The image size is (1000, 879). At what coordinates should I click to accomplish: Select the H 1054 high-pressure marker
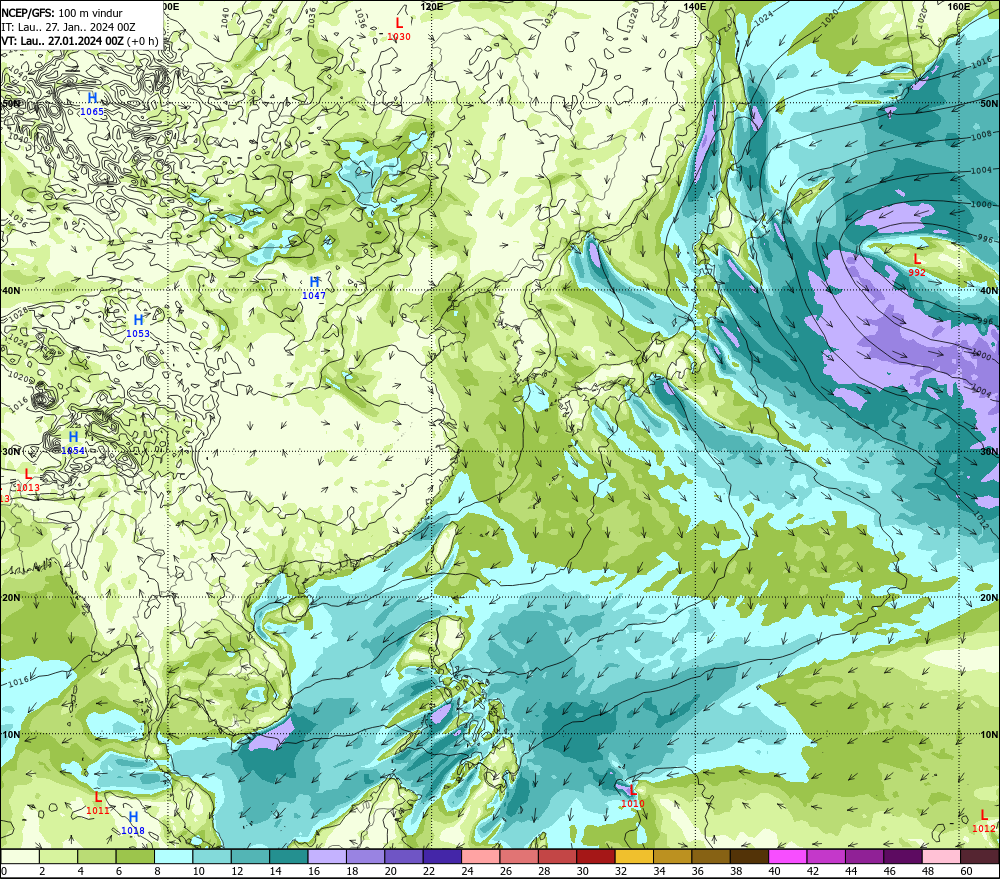click(73, 443)
